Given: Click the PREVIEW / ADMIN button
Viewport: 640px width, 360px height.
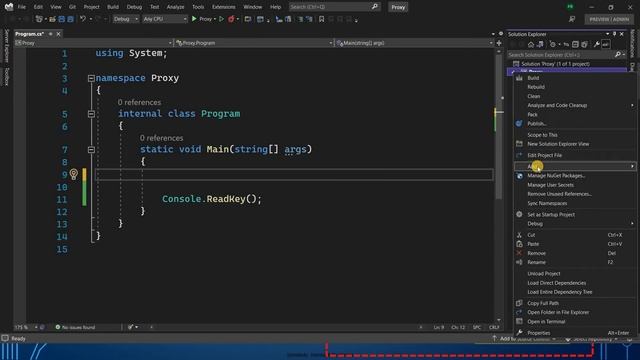Looking at the screenshot, I should [x=609, y=19].
